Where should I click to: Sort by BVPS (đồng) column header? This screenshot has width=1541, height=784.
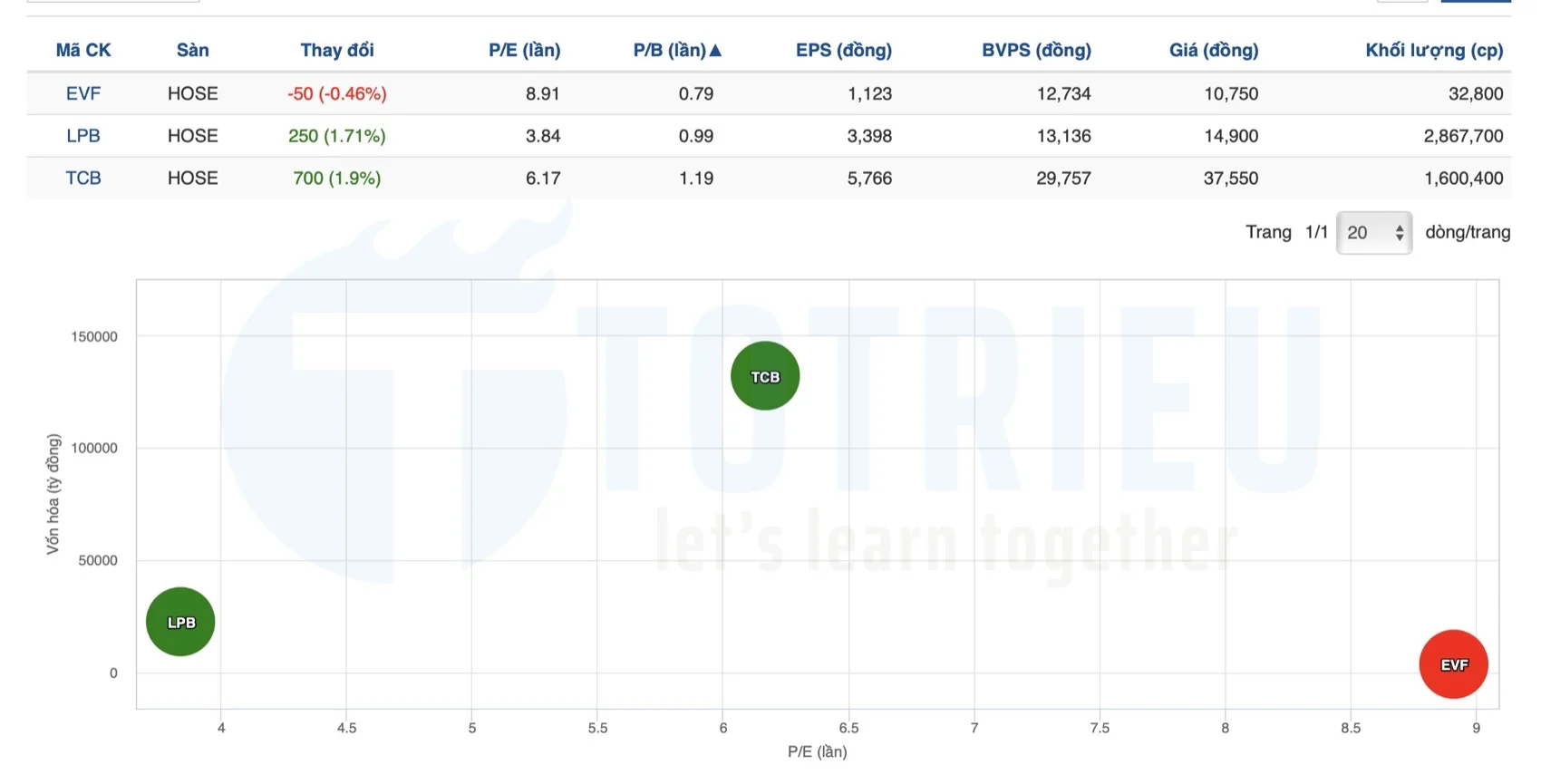point(1036,51)
